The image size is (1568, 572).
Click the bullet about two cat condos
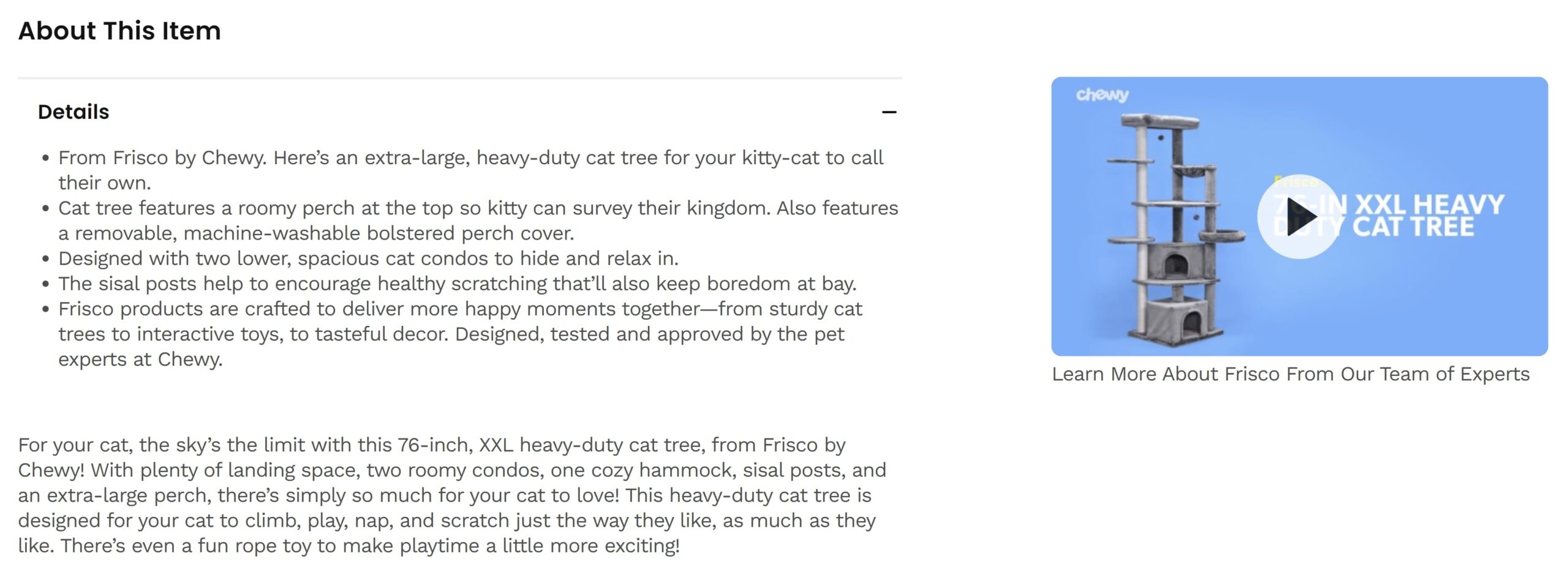(368, 258)
